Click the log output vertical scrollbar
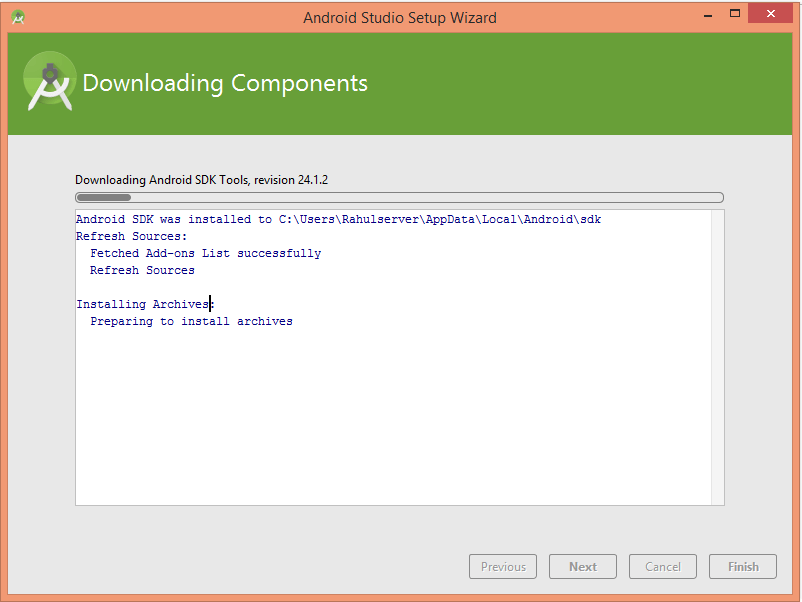 tap(718, 358)
